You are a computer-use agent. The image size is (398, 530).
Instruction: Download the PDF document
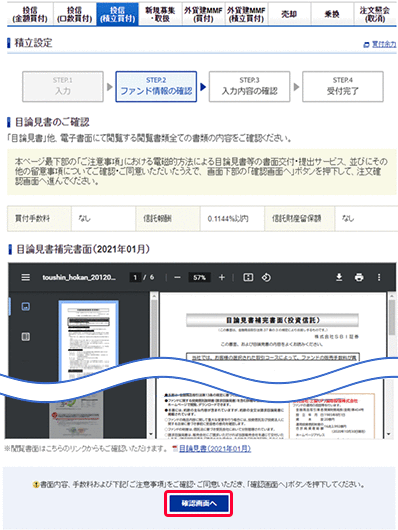339,278
